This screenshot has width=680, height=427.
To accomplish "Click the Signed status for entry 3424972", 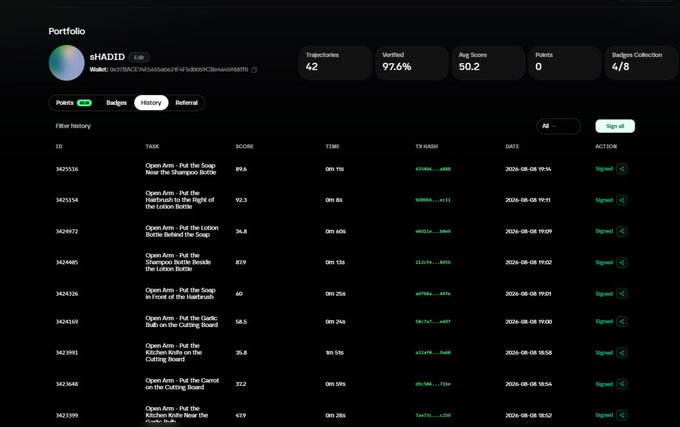I will pos(604,231).
